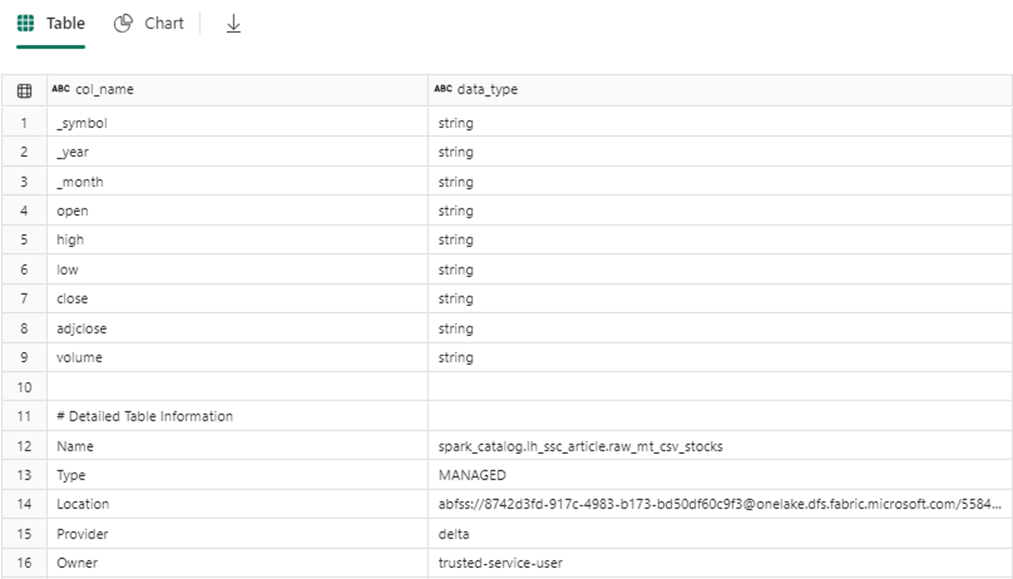
Task: Click the download arrow icon
Action: (233, 24)
